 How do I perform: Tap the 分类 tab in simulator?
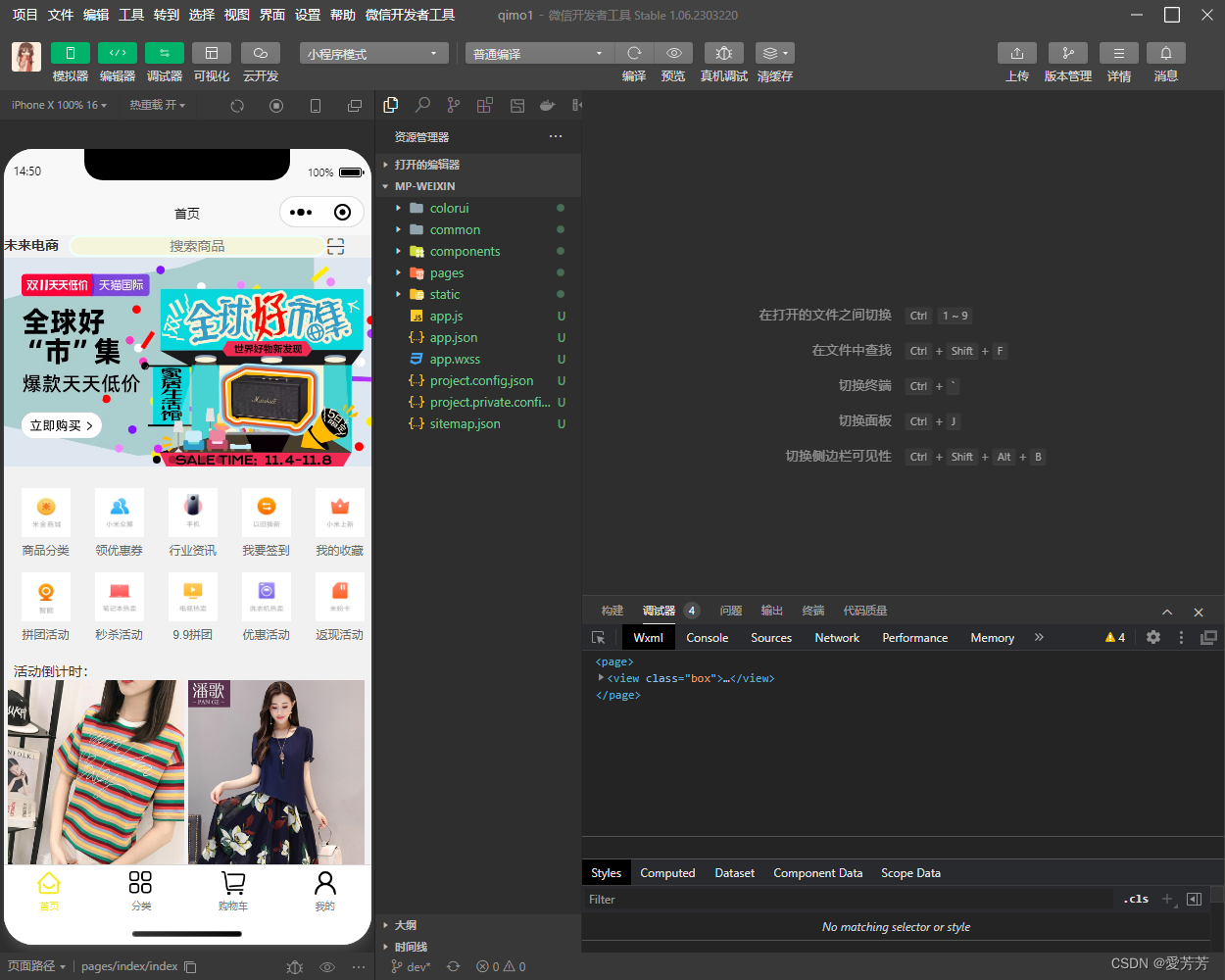(x=141, y=891)
